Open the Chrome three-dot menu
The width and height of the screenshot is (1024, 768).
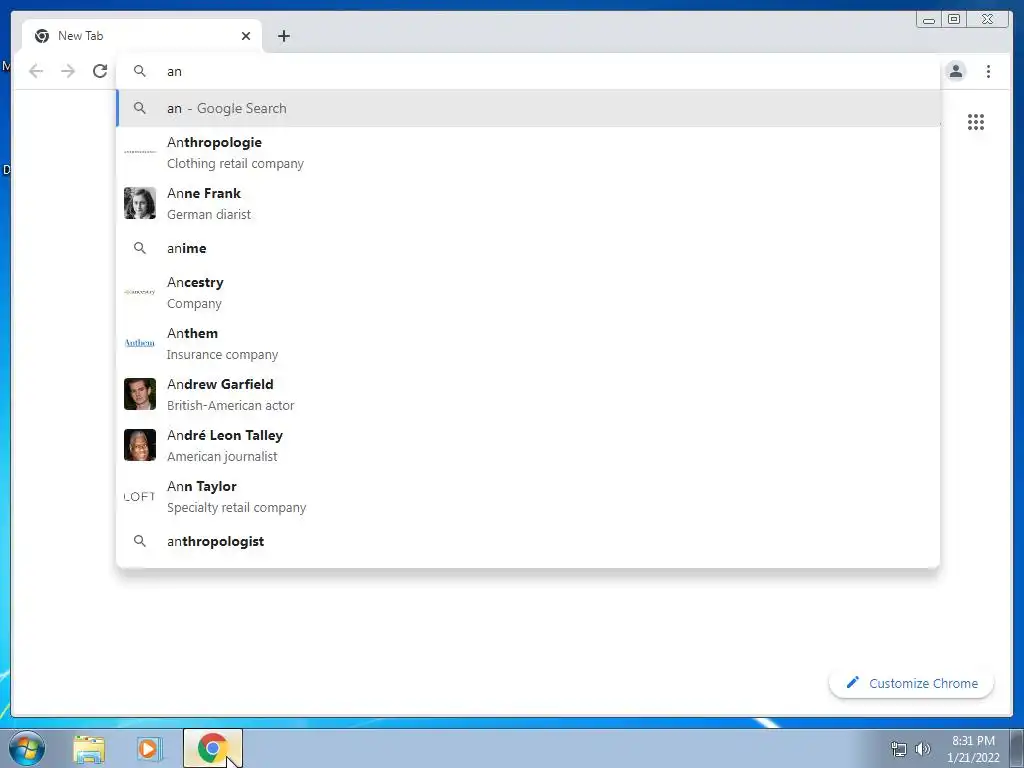point(988,71)
